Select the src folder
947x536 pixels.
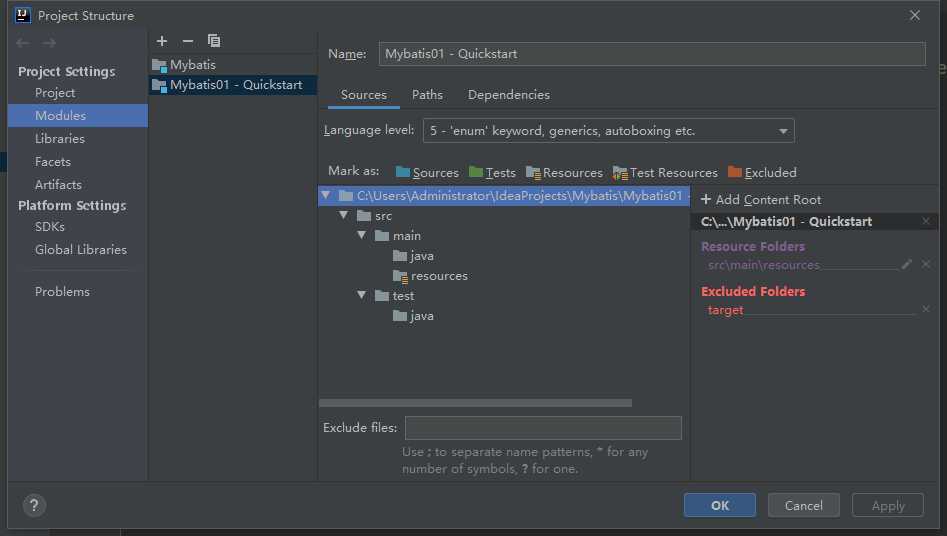pyautogui.click(x=374, y=215)
